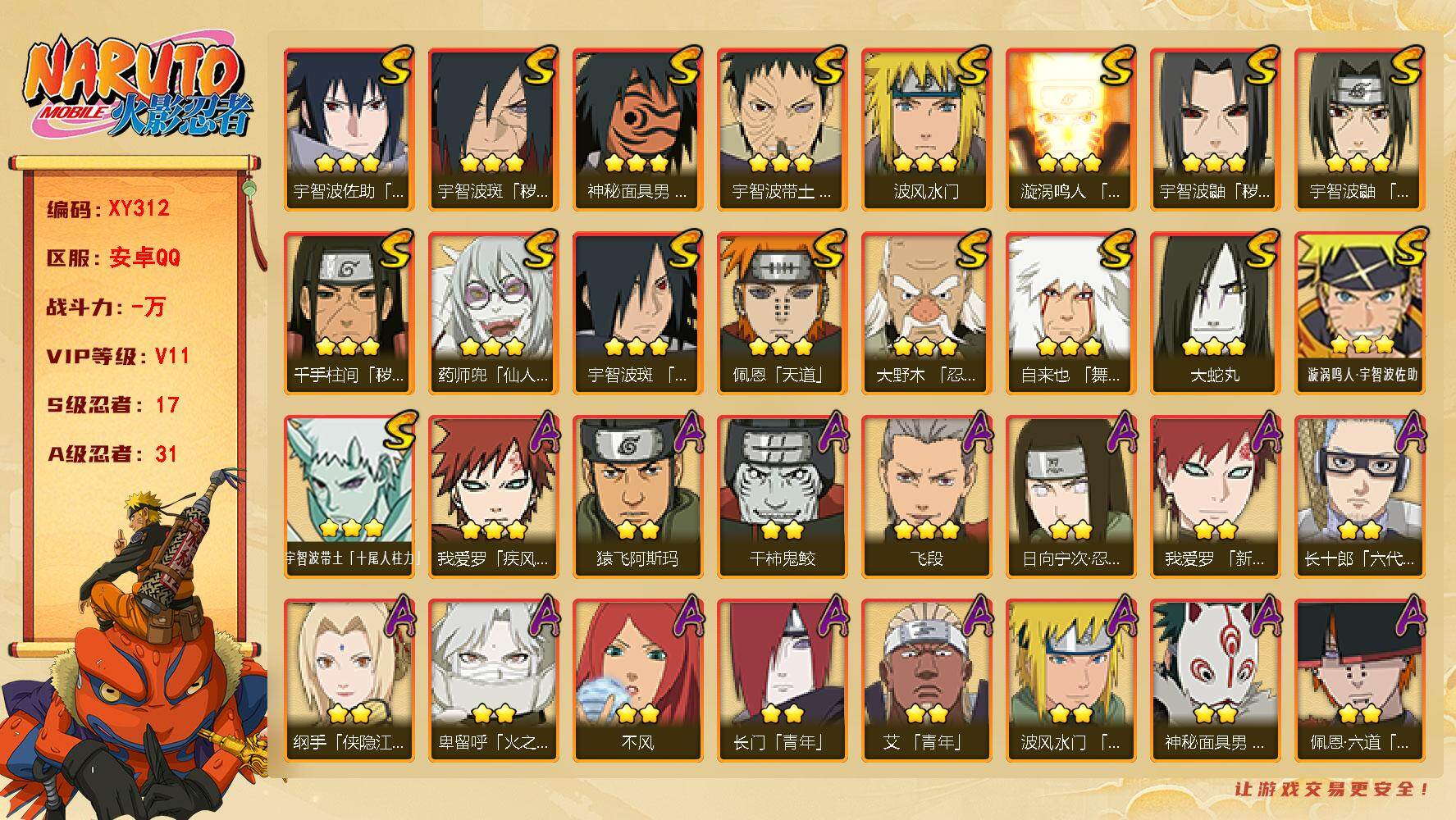Select the 大野木 old man card
Image resolution: width=1456 pixels, height=820 pixels.
926,312
